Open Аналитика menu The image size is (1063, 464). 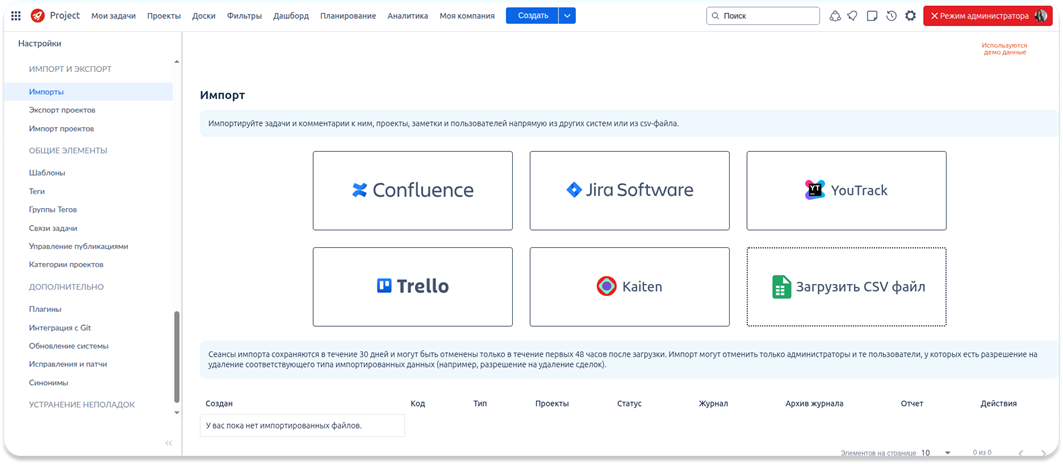click(x=407, y=16)
